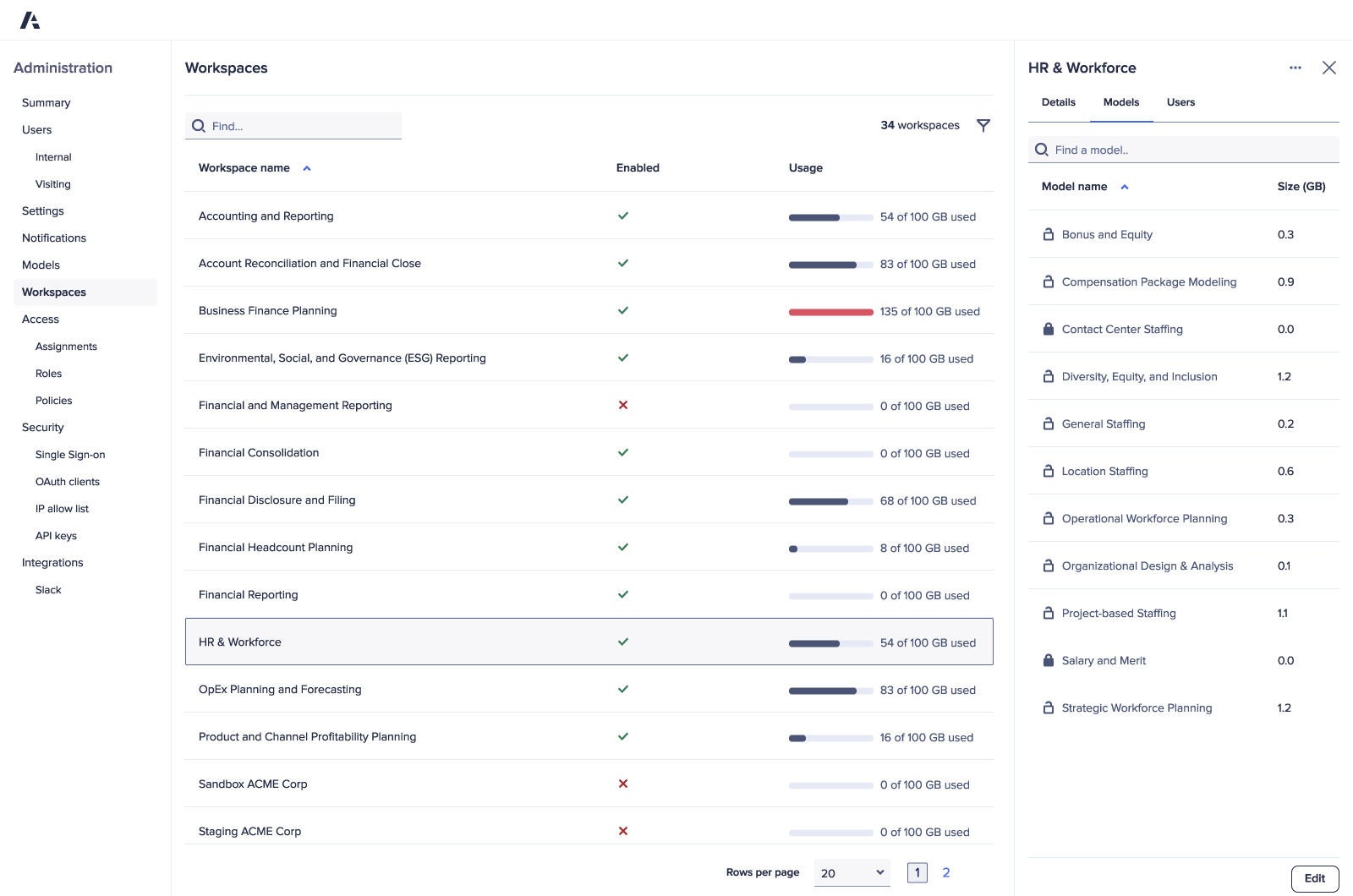The image size is (1353, 896).
Task: Click the lock icon next to Bonus and Equity
Action: coord(1049,234)
